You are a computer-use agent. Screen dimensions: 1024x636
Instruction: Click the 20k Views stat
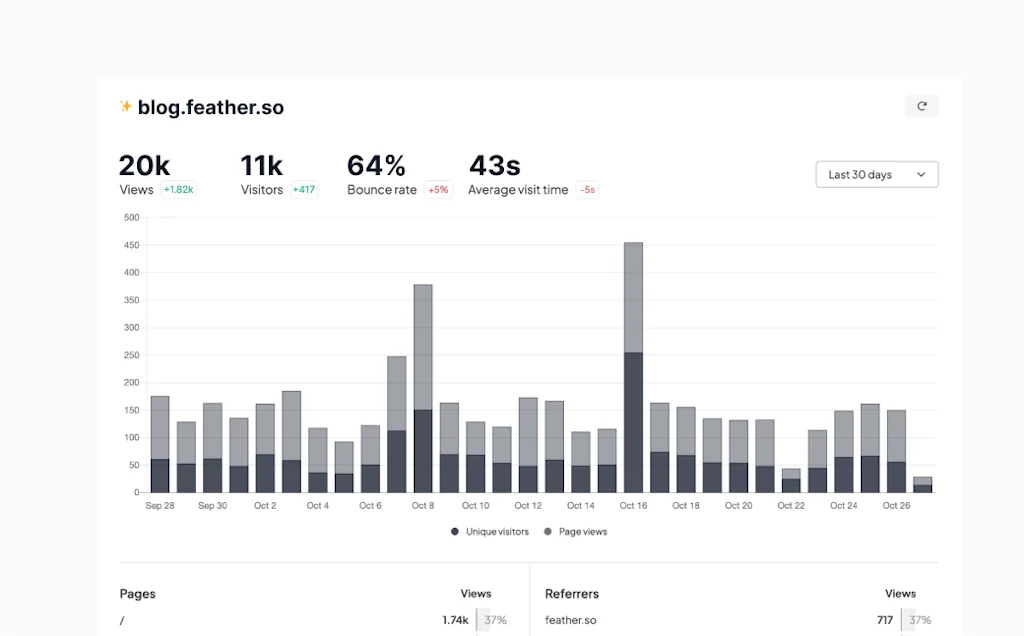point(144,166)
